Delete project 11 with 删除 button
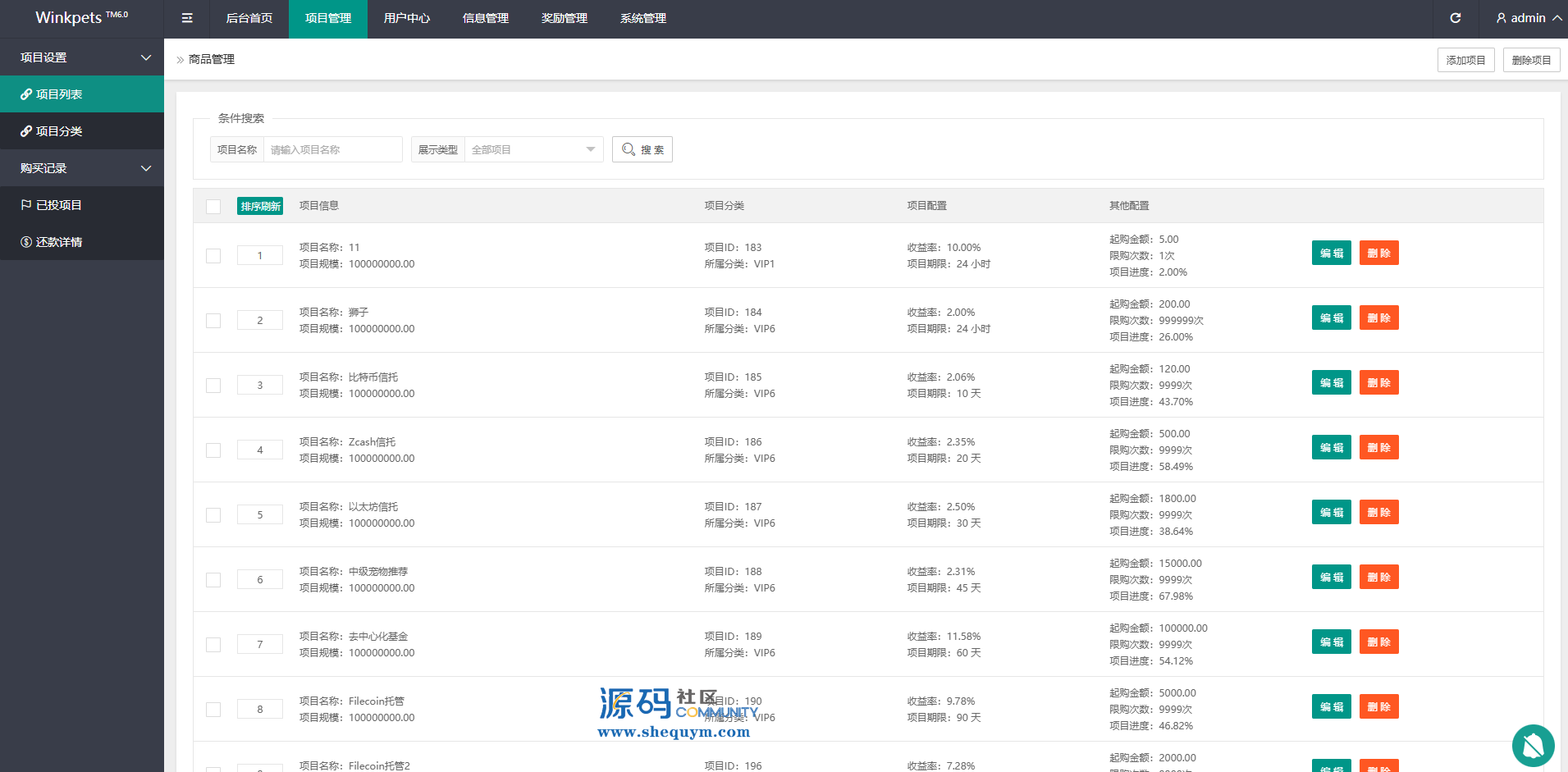1568x772 pixels. click(1378, 253)
